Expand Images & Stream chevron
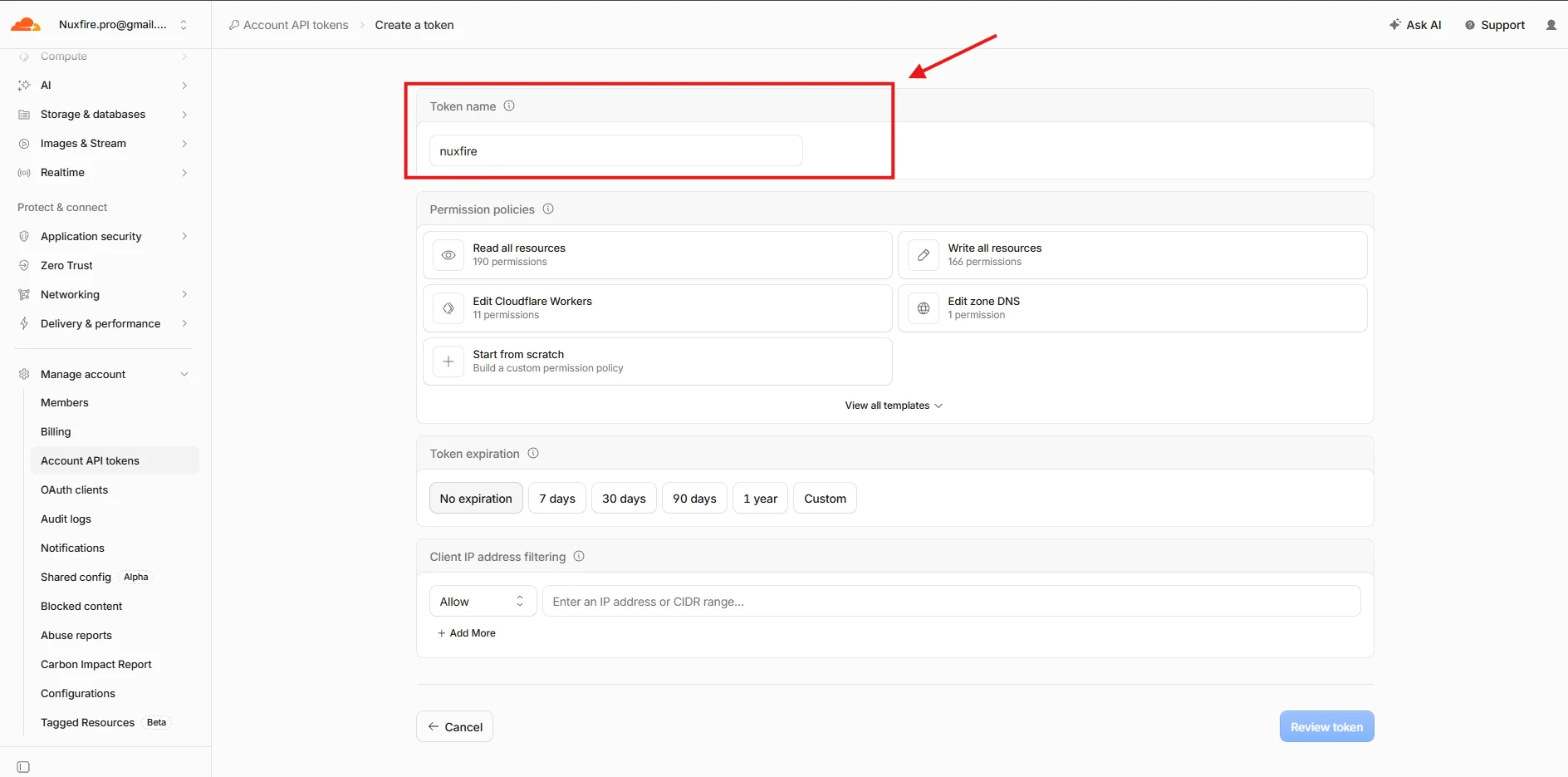The width and height of the screenshot is (1568, 777). (184, 144)
